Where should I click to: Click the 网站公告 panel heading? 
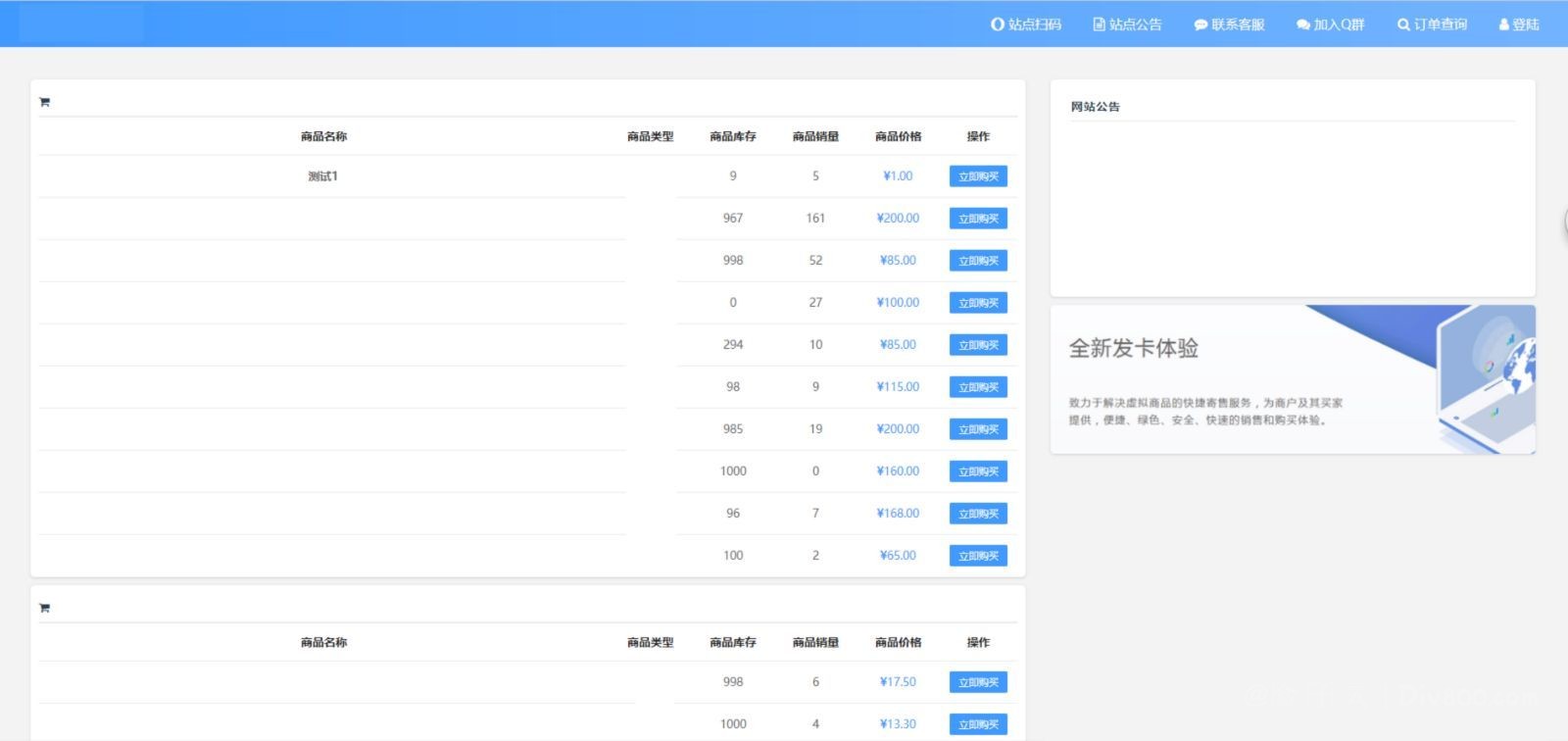1095,107
